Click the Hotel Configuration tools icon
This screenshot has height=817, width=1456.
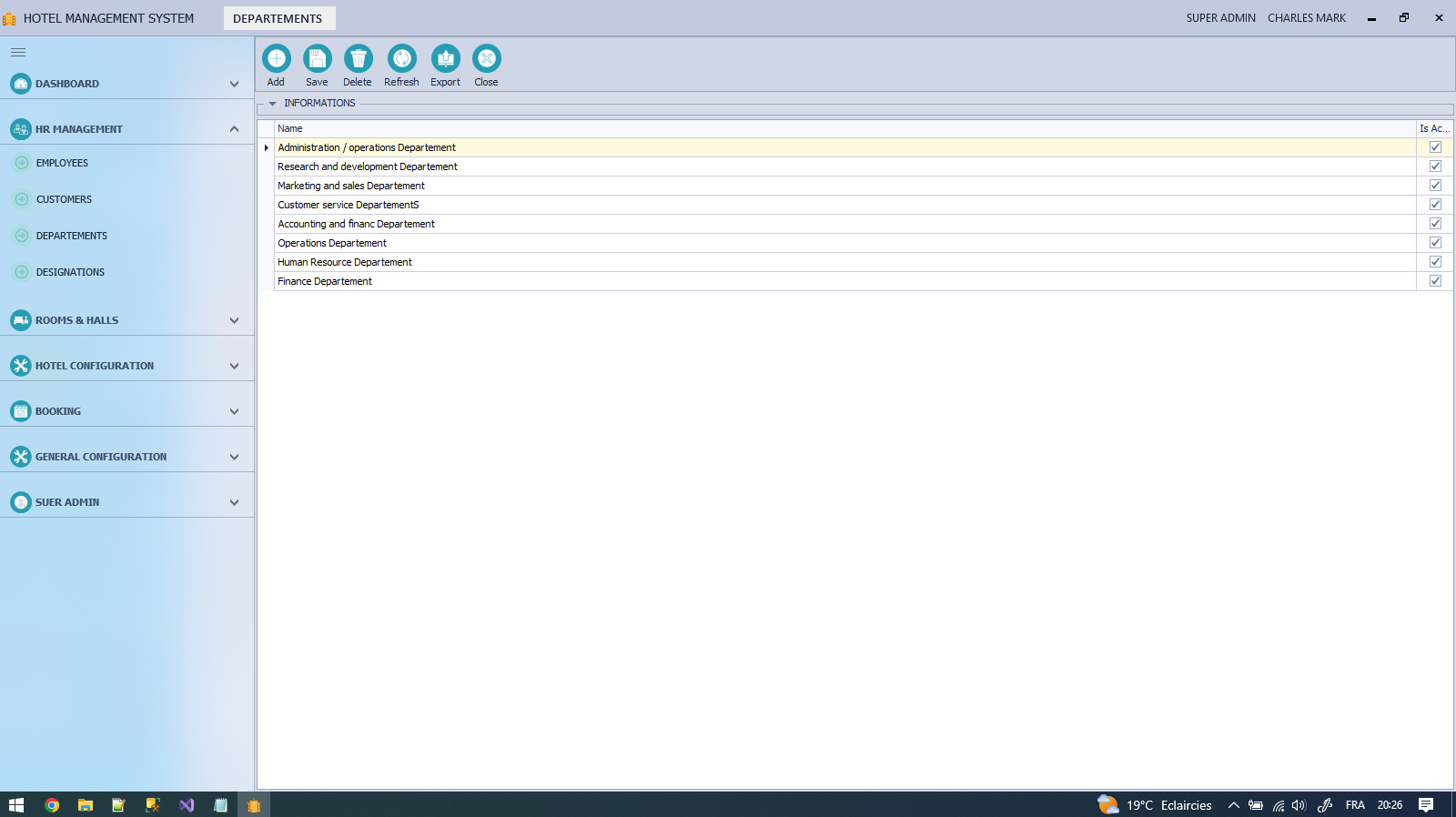point(21,366)
